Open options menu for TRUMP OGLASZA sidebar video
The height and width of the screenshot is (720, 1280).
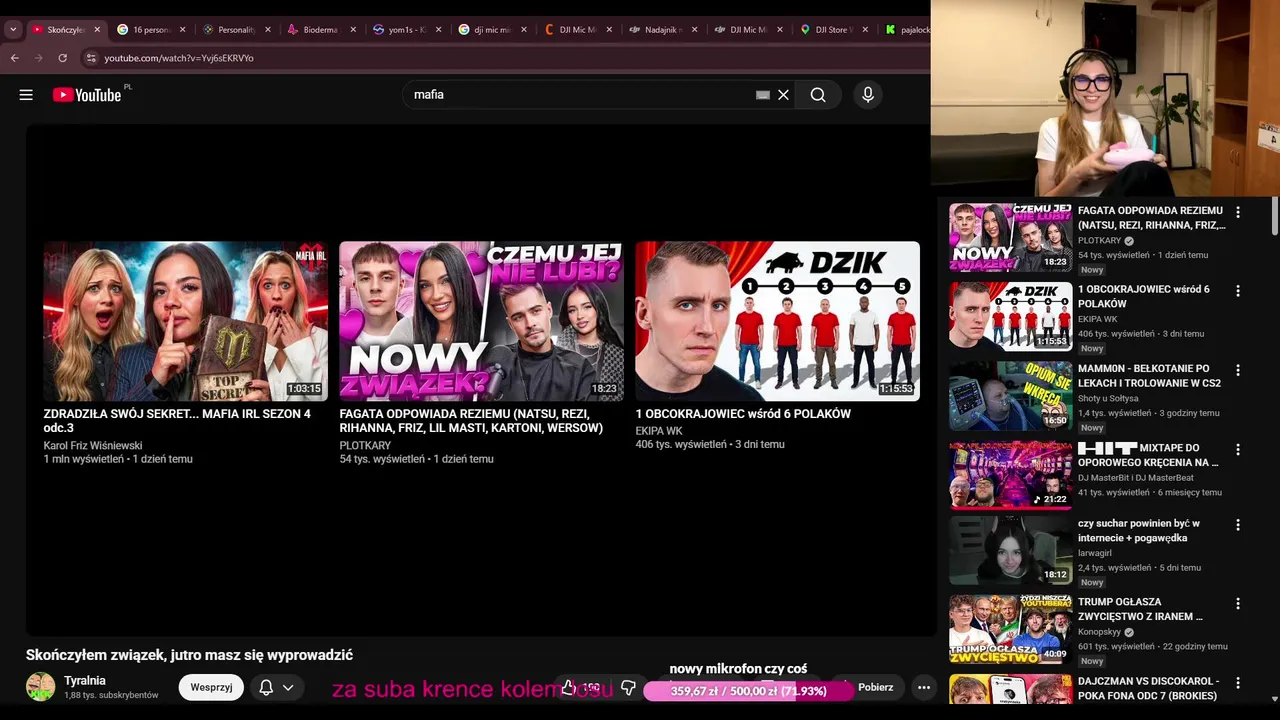[x=1238, y=604]
